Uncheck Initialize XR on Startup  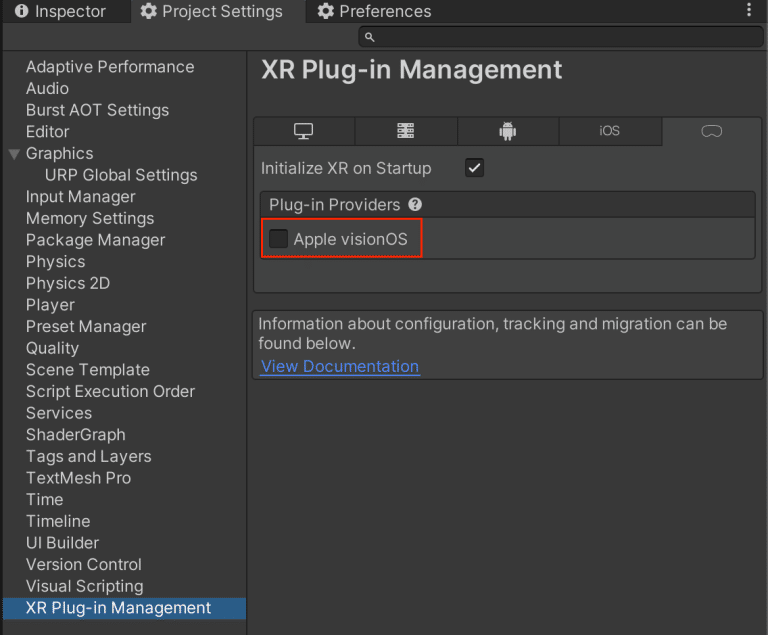(x=474, y=168)
